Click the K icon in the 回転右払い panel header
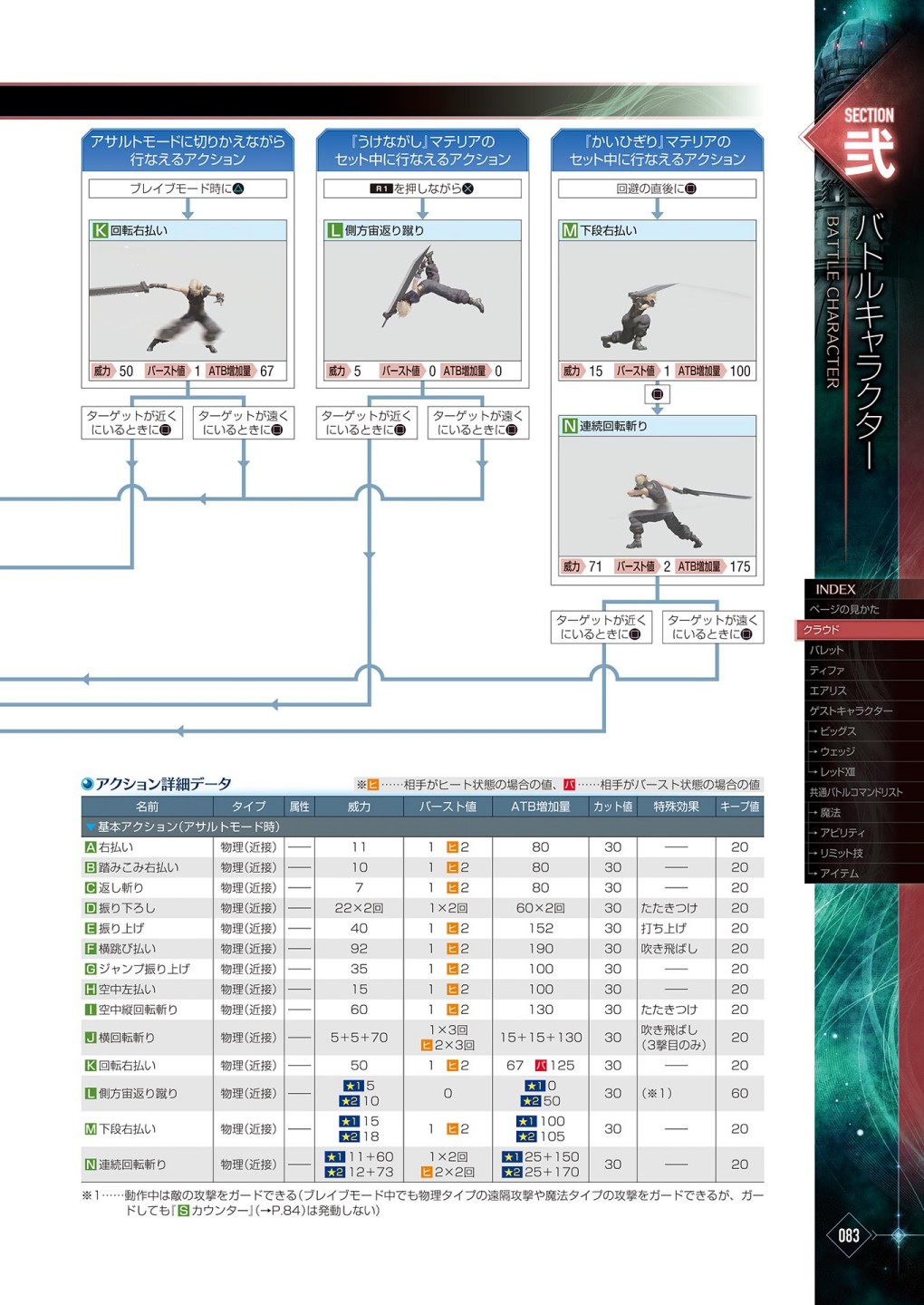This screenshot has width=924, height=1305. coord(100,230)
